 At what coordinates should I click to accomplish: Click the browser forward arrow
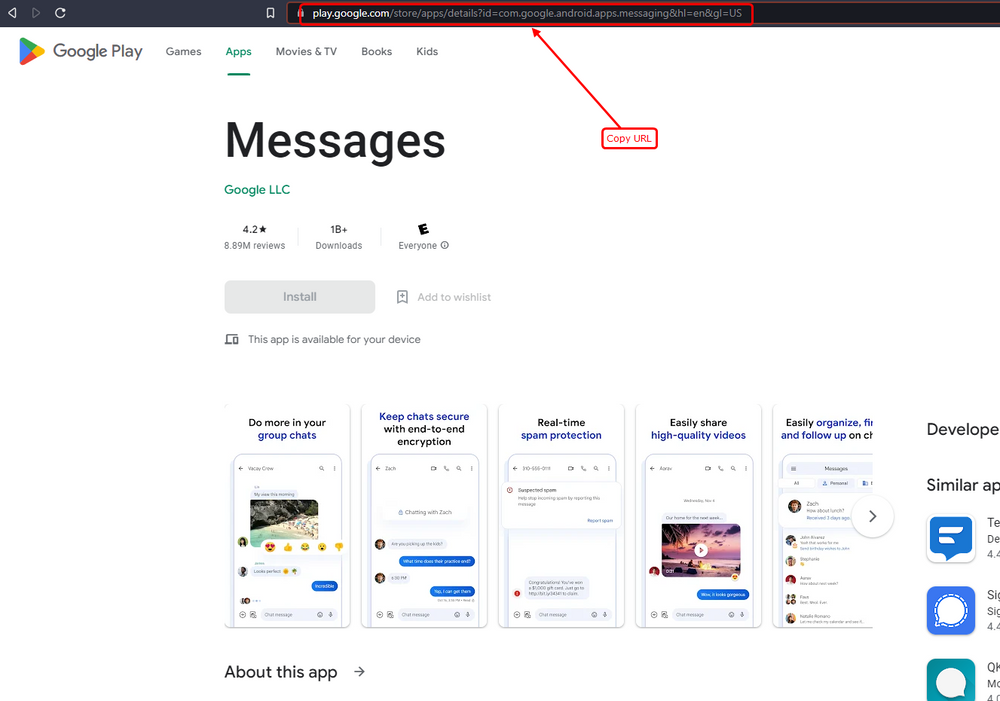36,13
